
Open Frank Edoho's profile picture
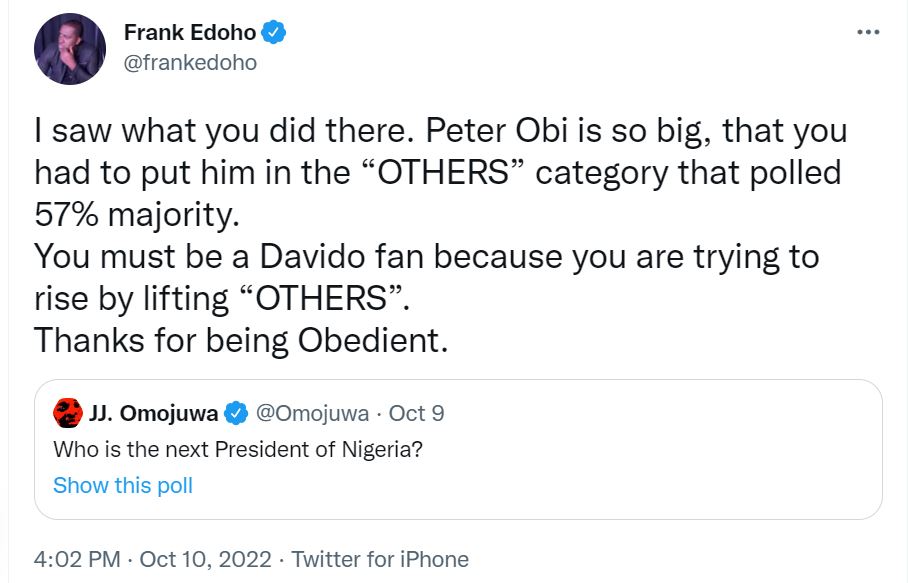70,49
